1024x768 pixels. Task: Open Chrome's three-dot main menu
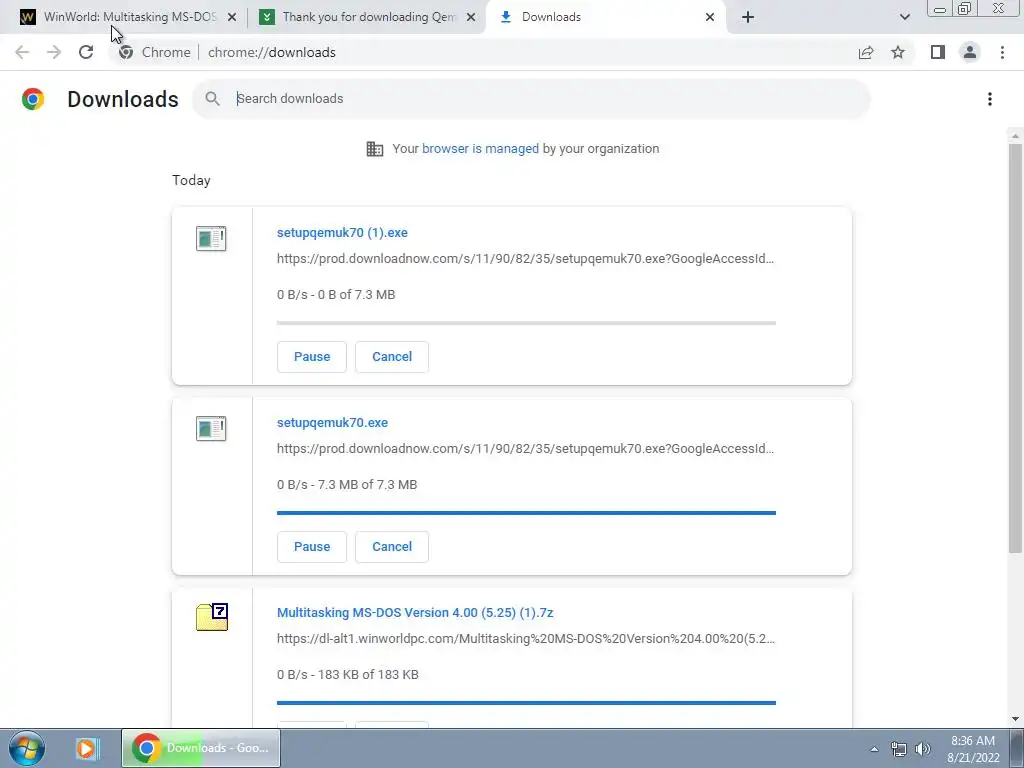point(1002,52)
